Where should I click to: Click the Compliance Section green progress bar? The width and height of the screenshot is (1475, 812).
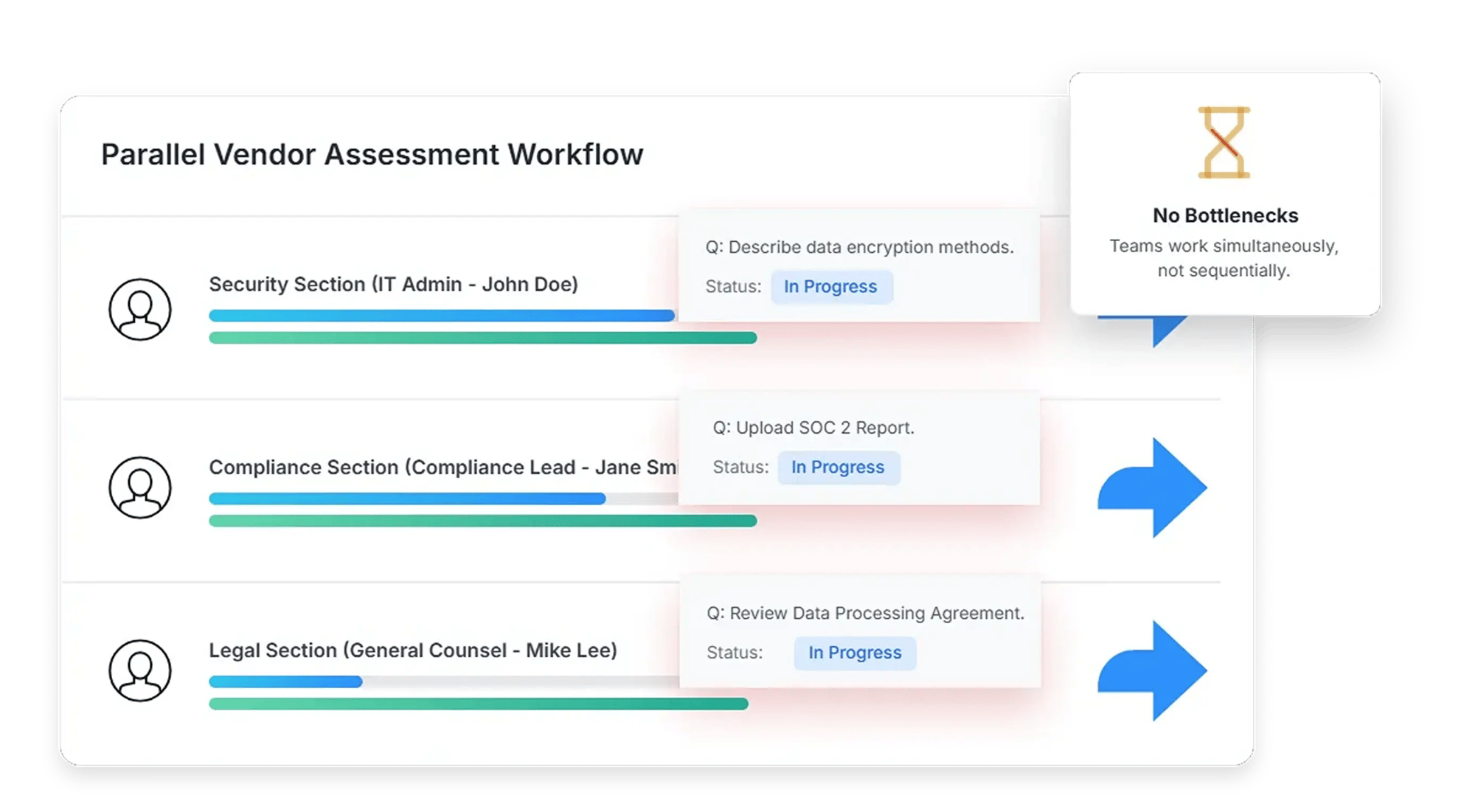pos(482,521)
